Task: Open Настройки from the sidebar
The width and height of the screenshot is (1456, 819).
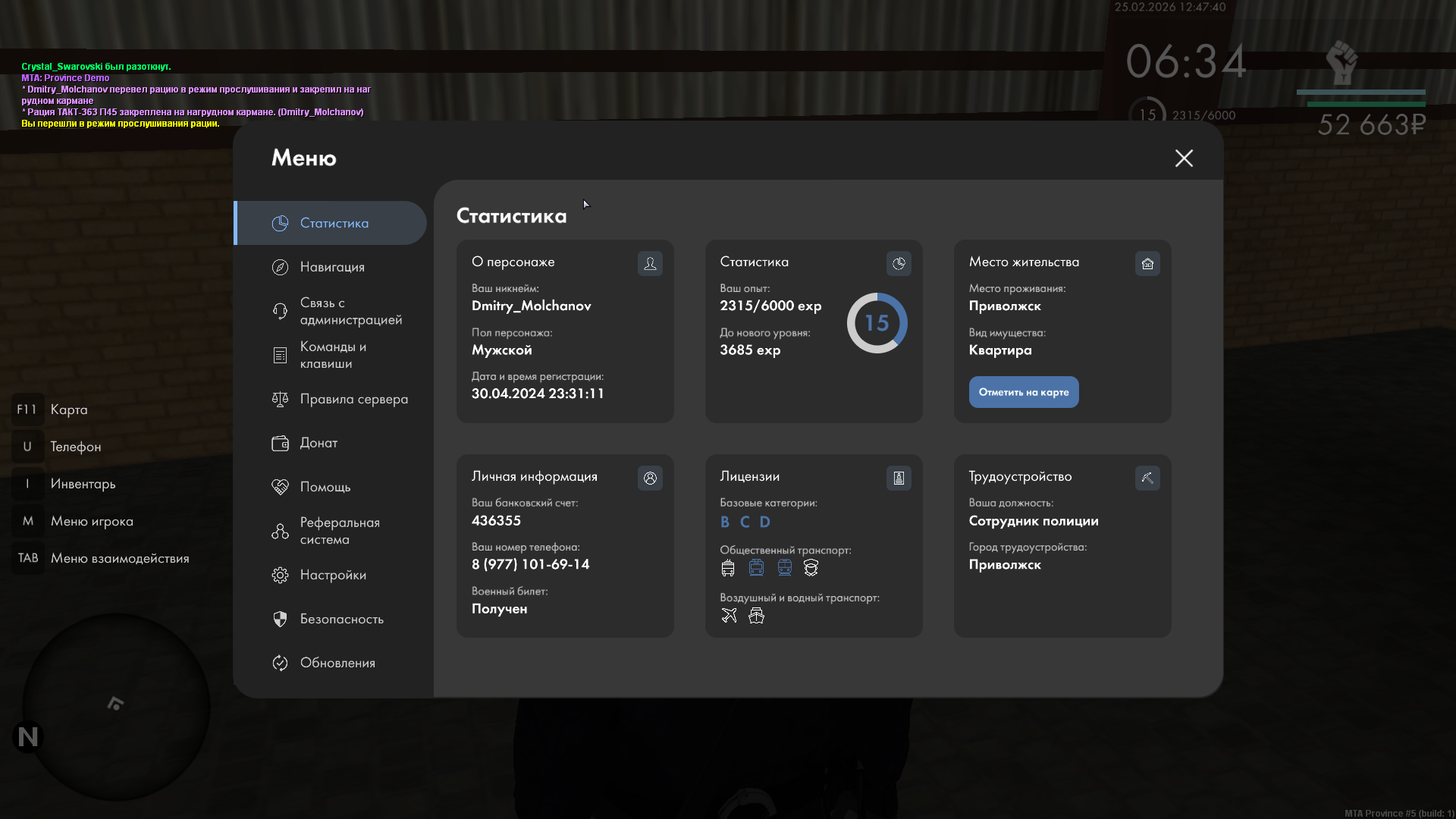Action: click(332, 575)
